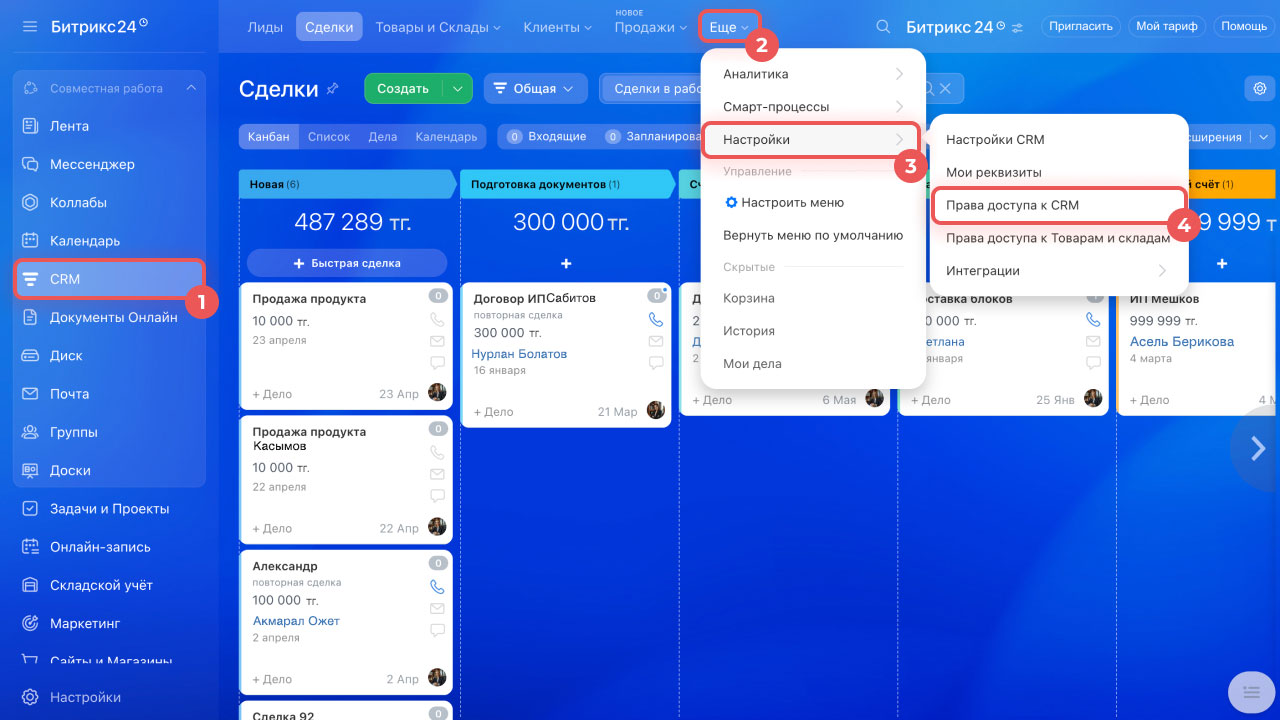Click the round chat widget button bottom right

point(1249,691)
